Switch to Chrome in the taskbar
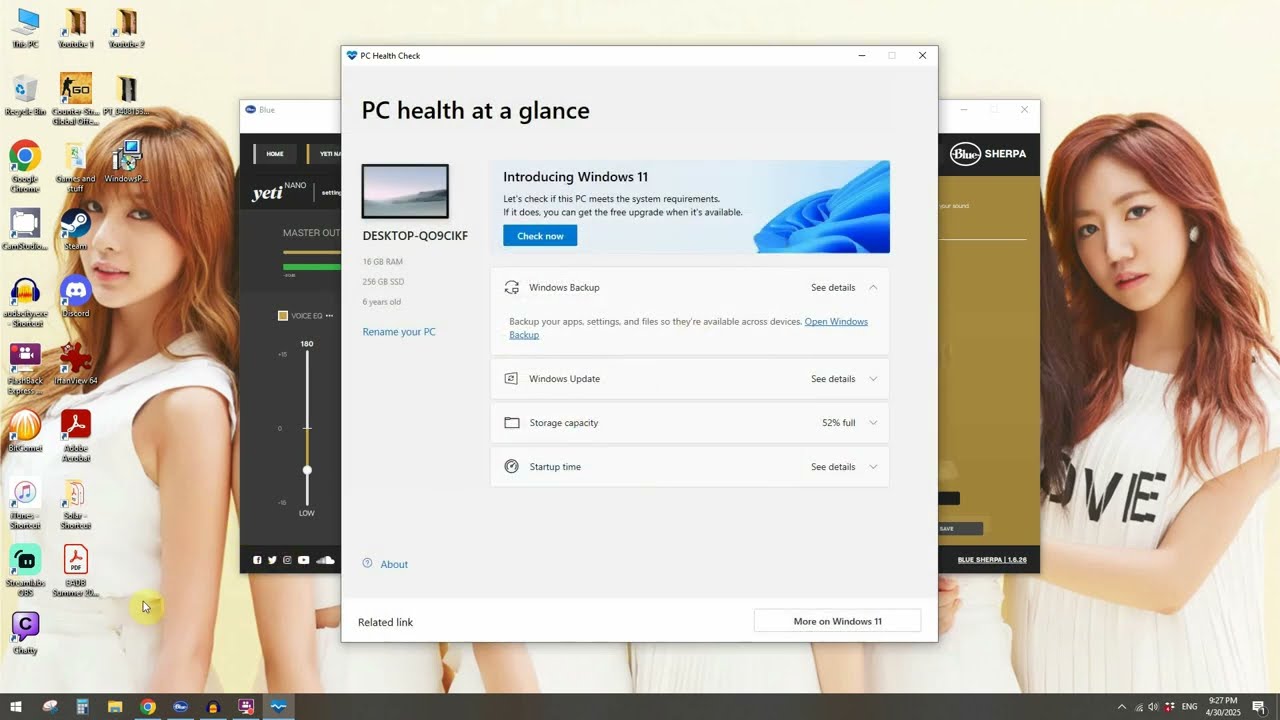The width and height of the screenshot is (1280, 720). pyautogui.click(x=148, y=707)
